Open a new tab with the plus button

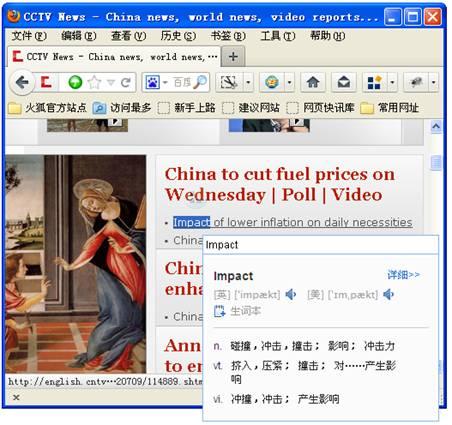tap(233, 56)
